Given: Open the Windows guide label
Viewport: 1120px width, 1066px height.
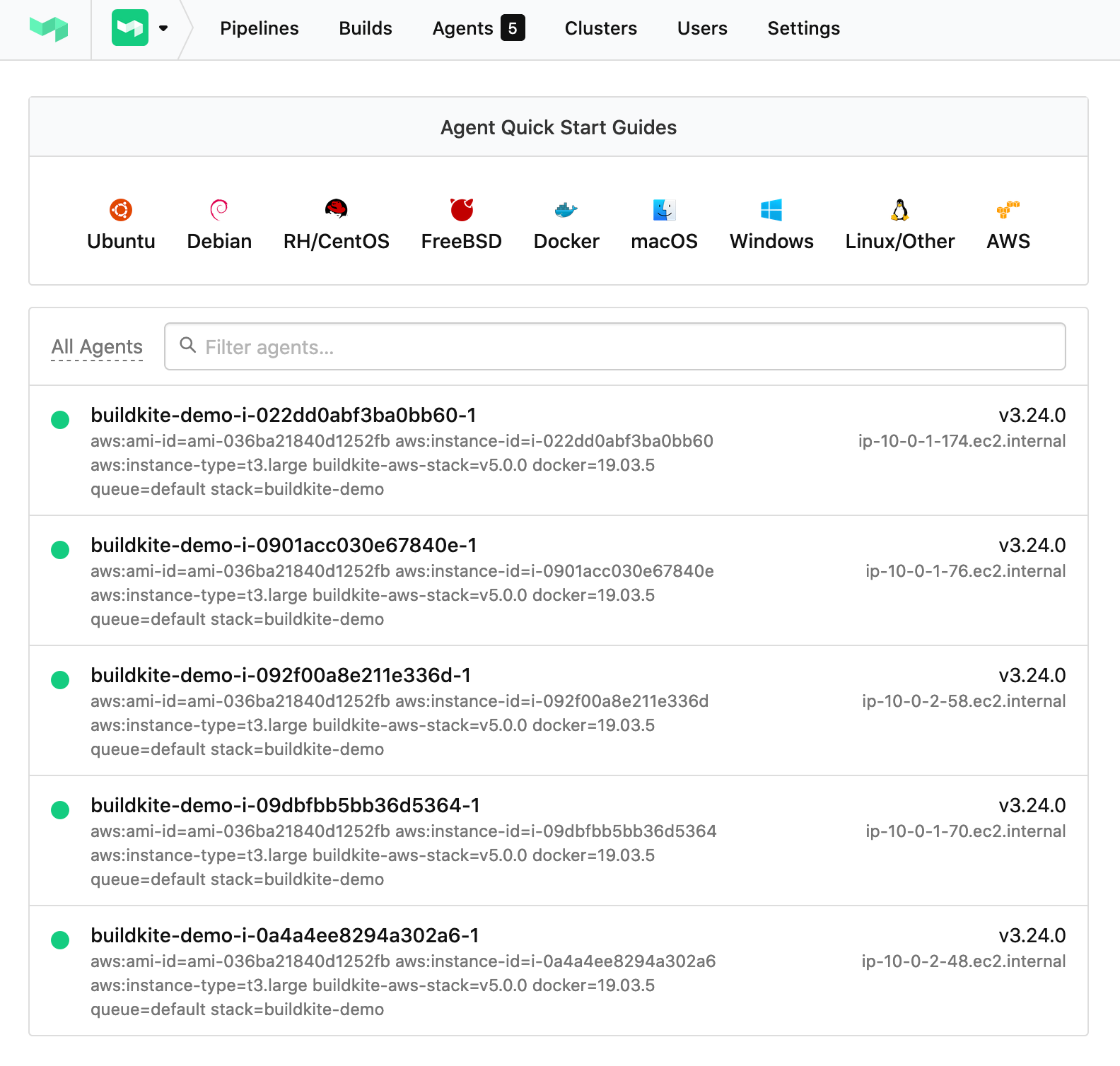Looking at the screenshot, I should (771, 241).
